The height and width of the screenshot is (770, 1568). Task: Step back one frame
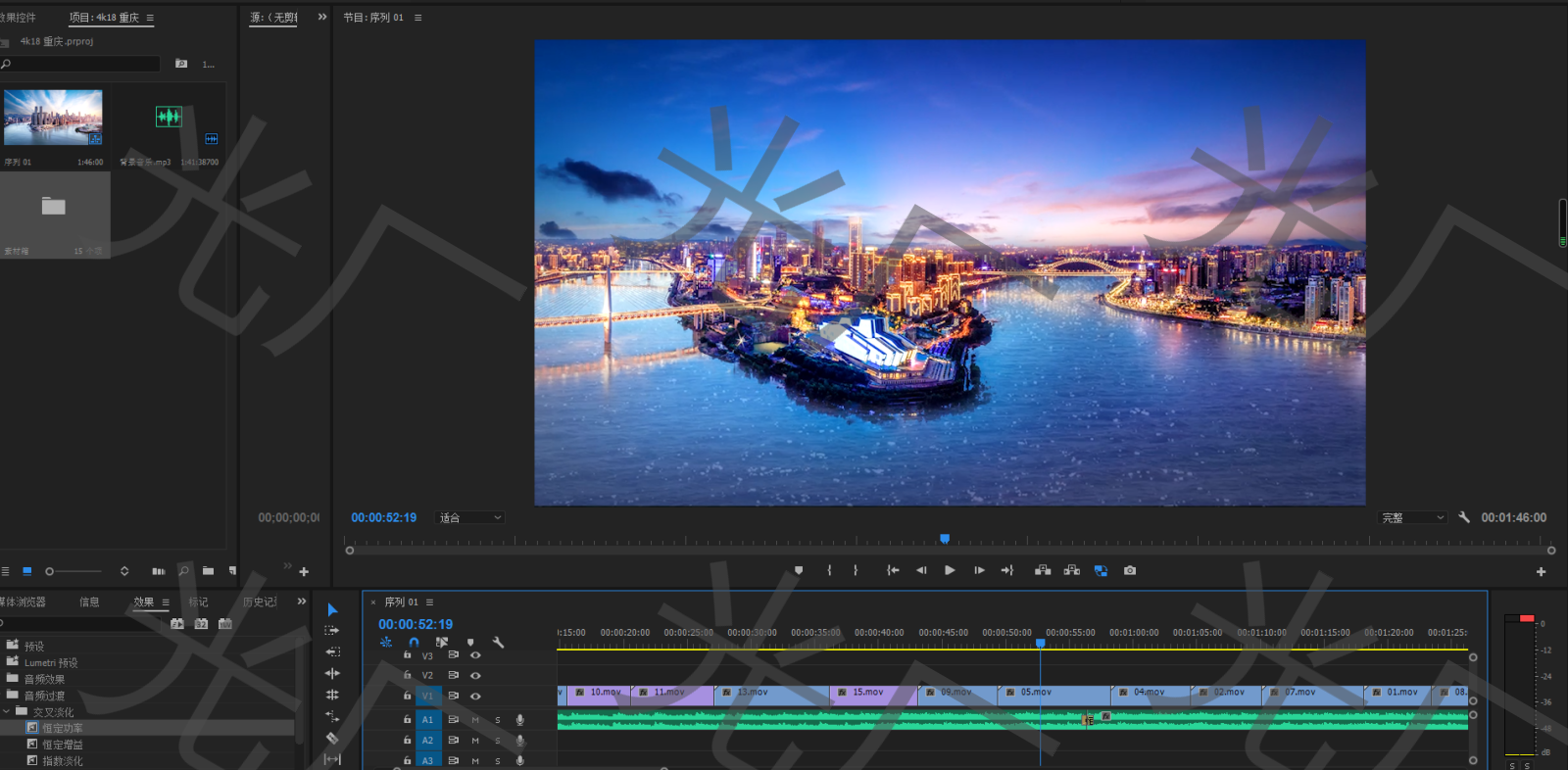pos(921,570)
